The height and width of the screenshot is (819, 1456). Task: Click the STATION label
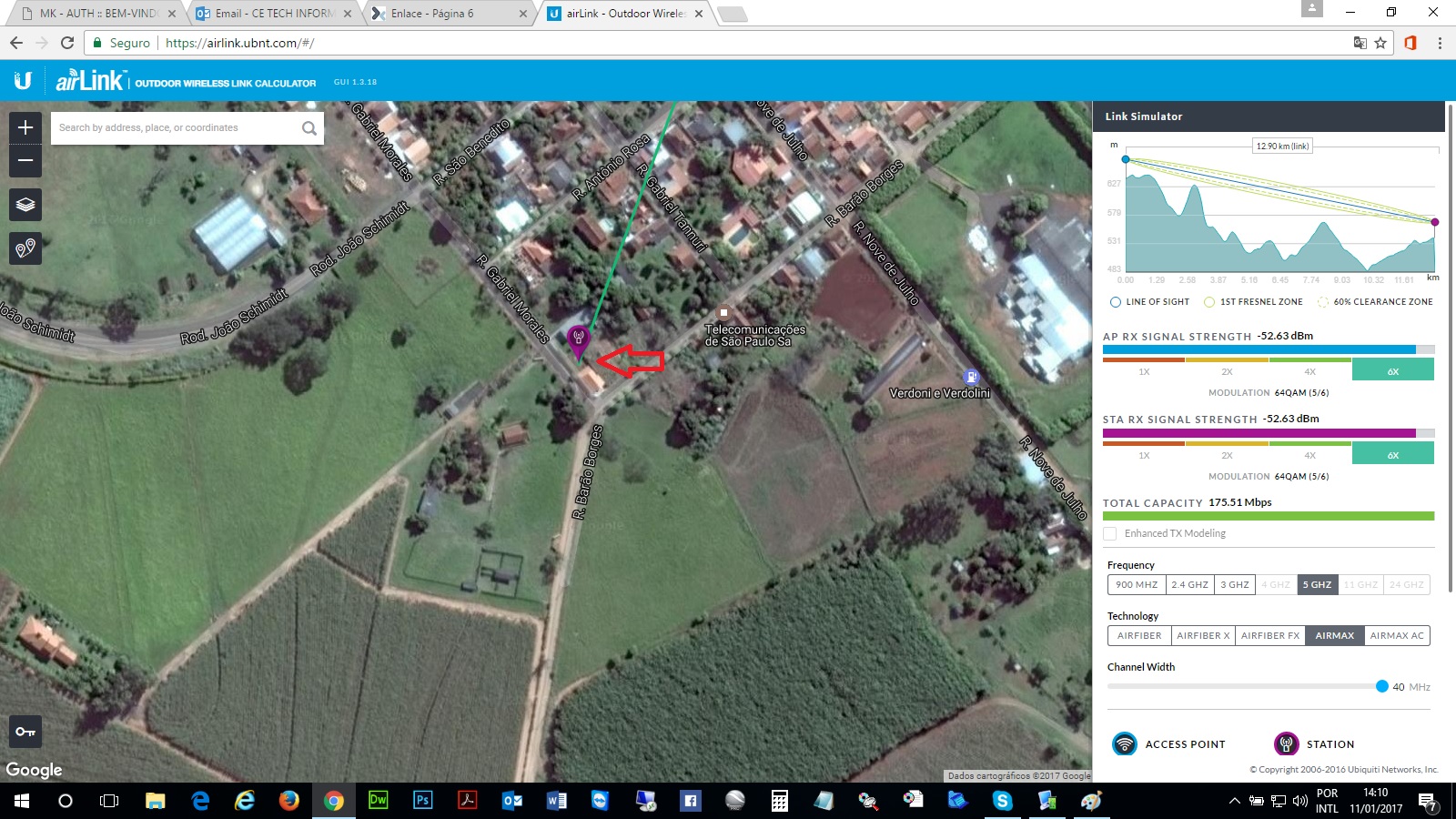coord(1330,744)
